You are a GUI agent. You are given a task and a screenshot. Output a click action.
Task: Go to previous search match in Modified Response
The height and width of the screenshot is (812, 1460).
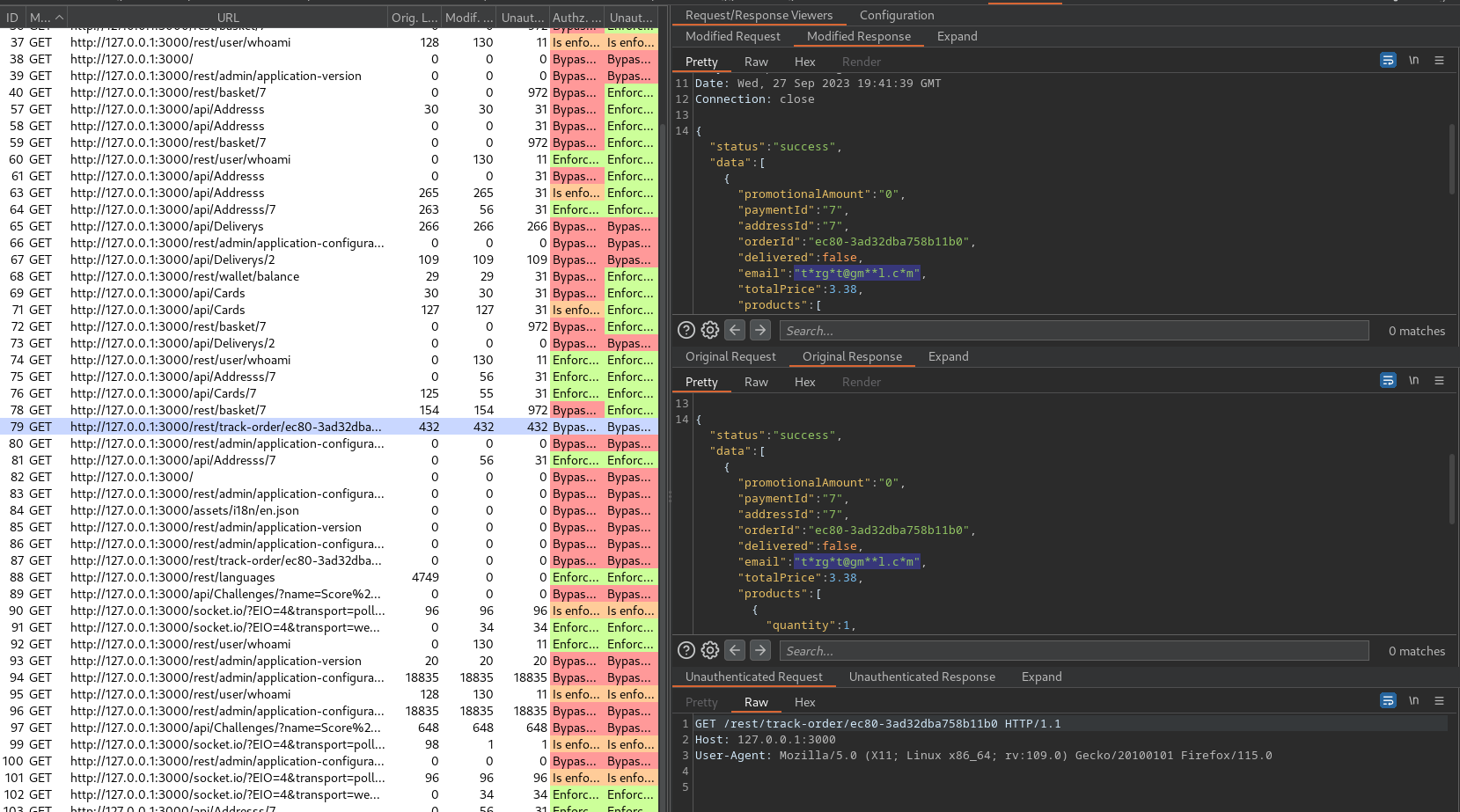735,331
